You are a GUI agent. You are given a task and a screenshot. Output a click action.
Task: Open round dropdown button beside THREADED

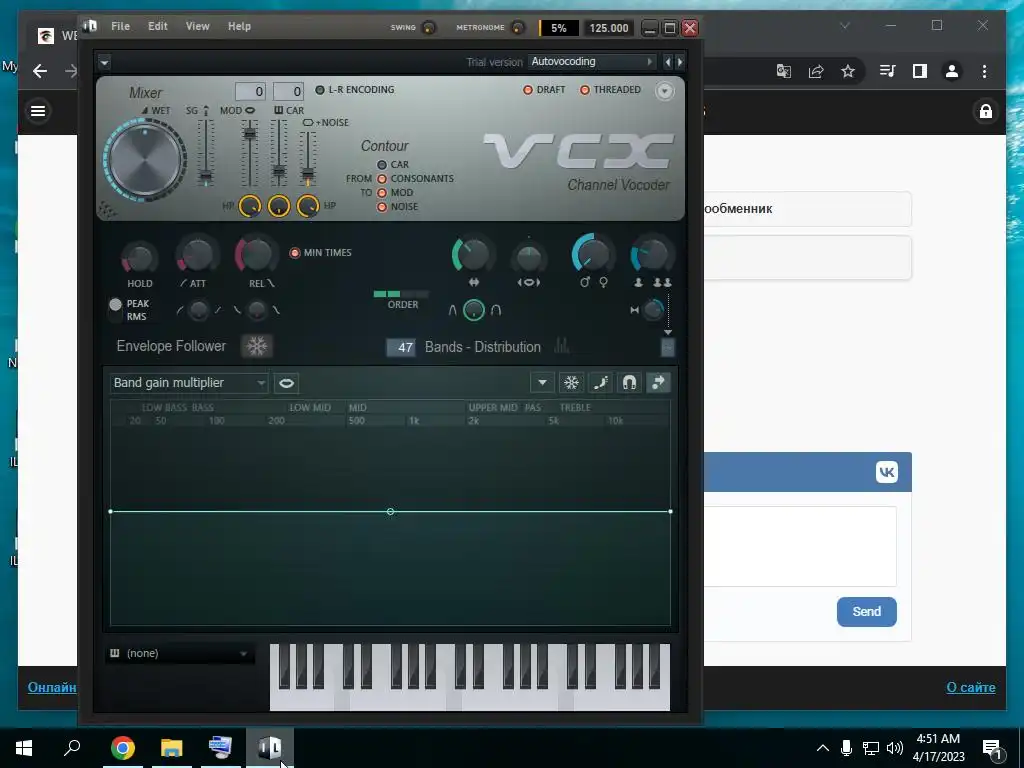point(664,91)
